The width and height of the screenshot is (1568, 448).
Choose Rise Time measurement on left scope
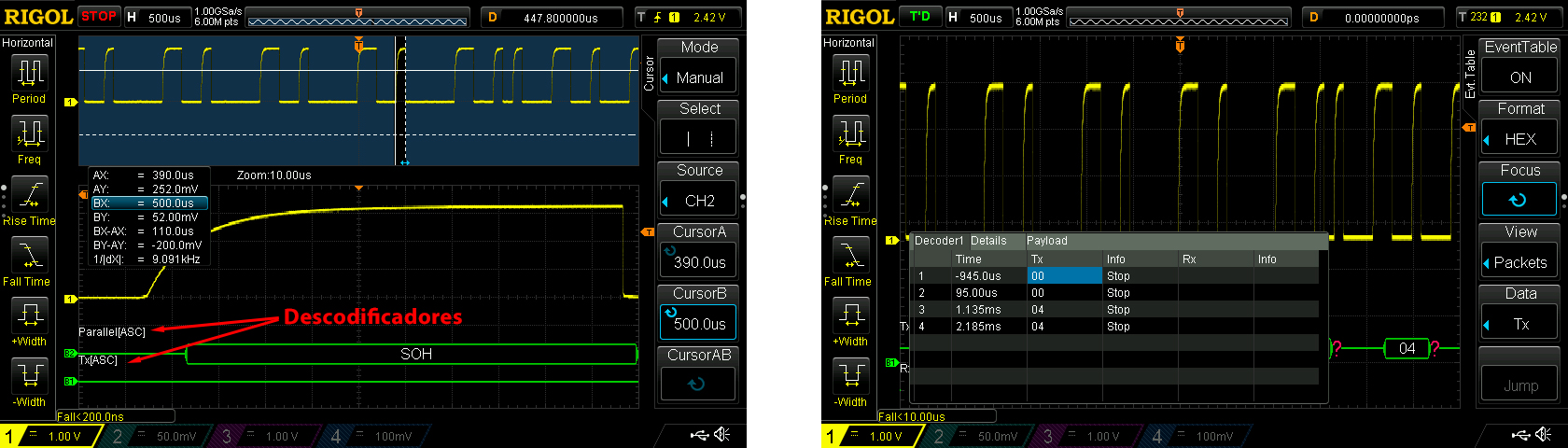29,196
